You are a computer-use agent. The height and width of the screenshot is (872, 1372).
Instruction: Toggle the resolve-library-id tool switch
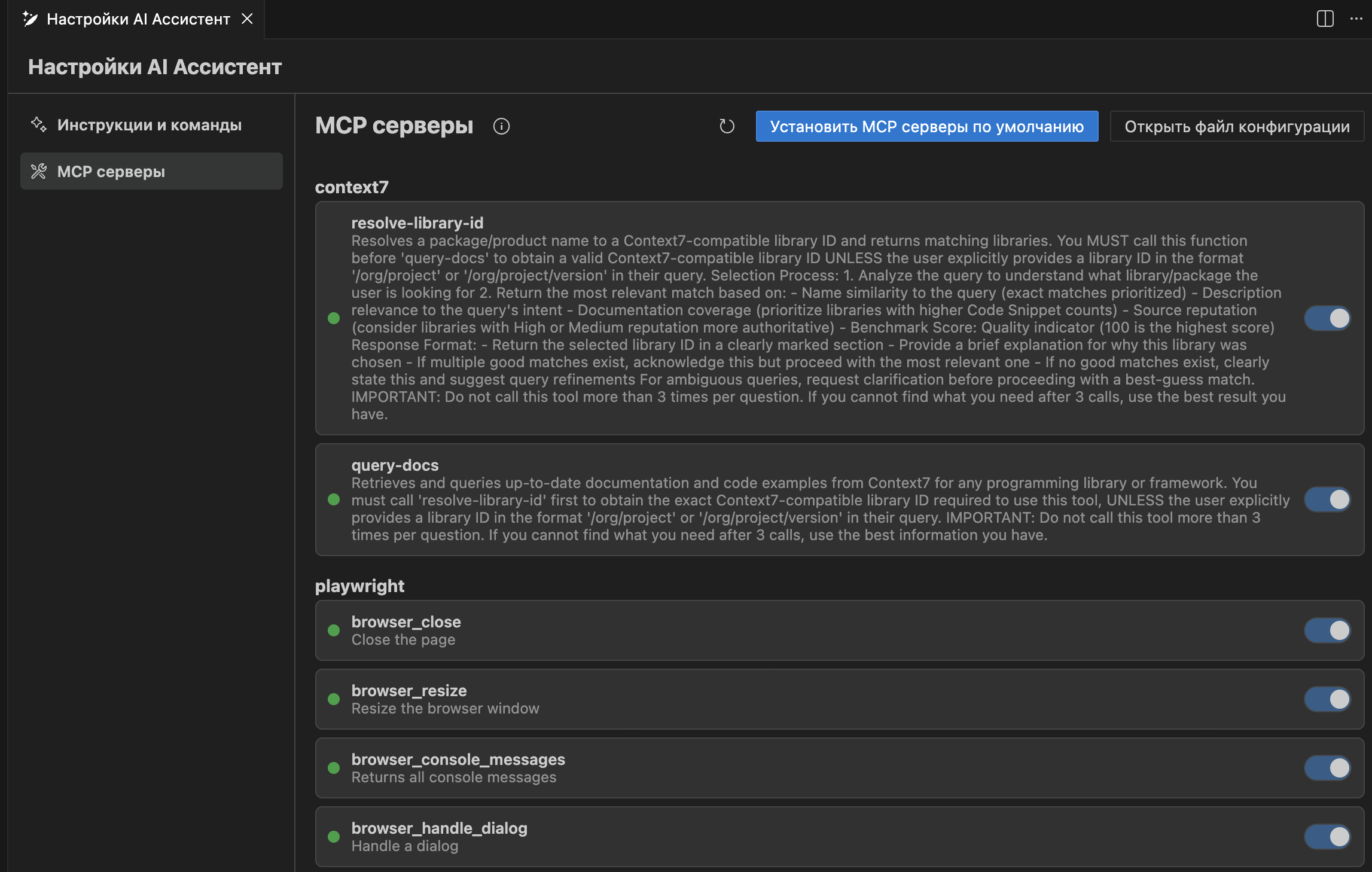click(1327, 318)
